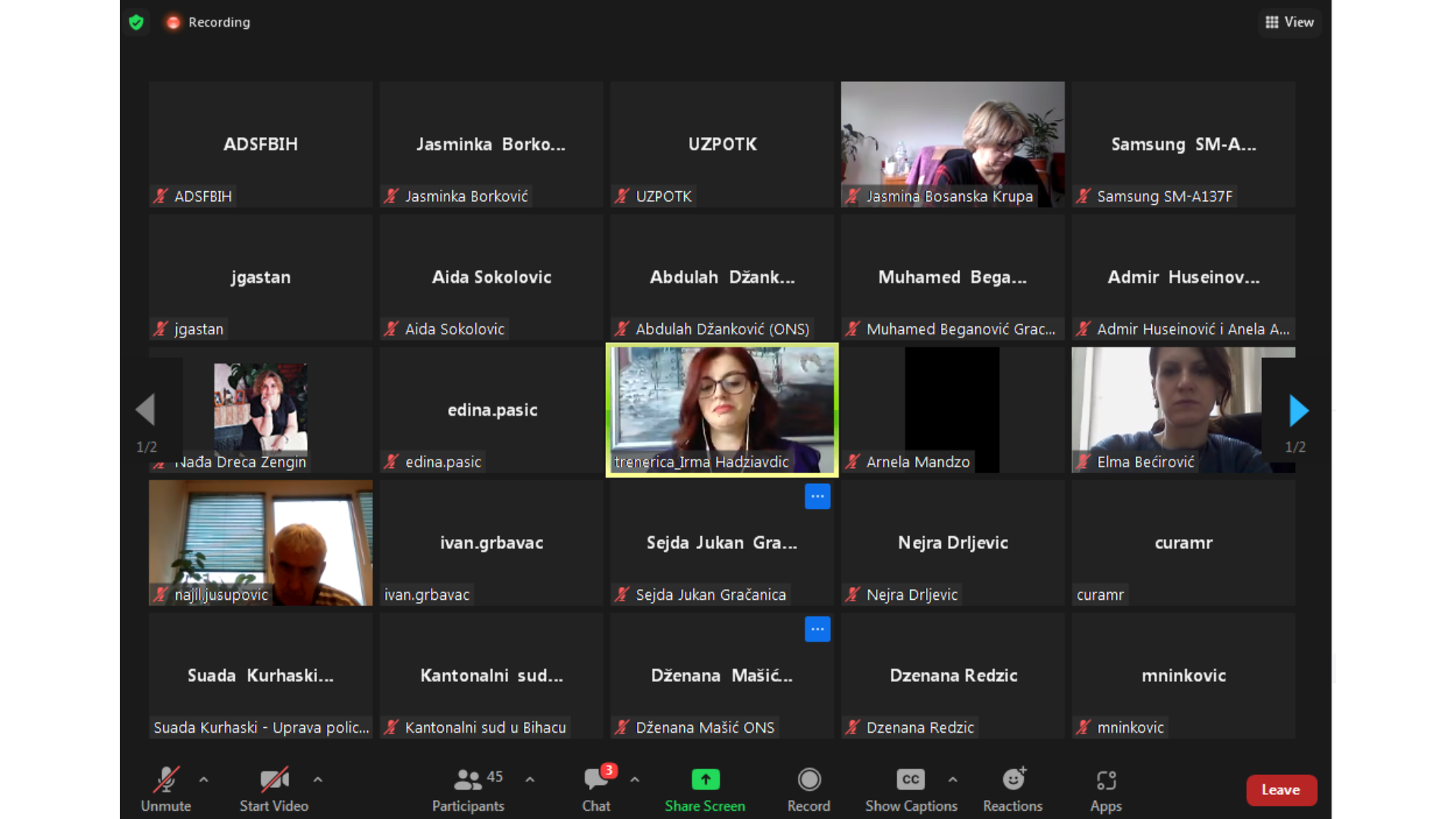This screenshot has height=819, width=1456.
Task: Click the edina.pasic name label
Action: 443,462
